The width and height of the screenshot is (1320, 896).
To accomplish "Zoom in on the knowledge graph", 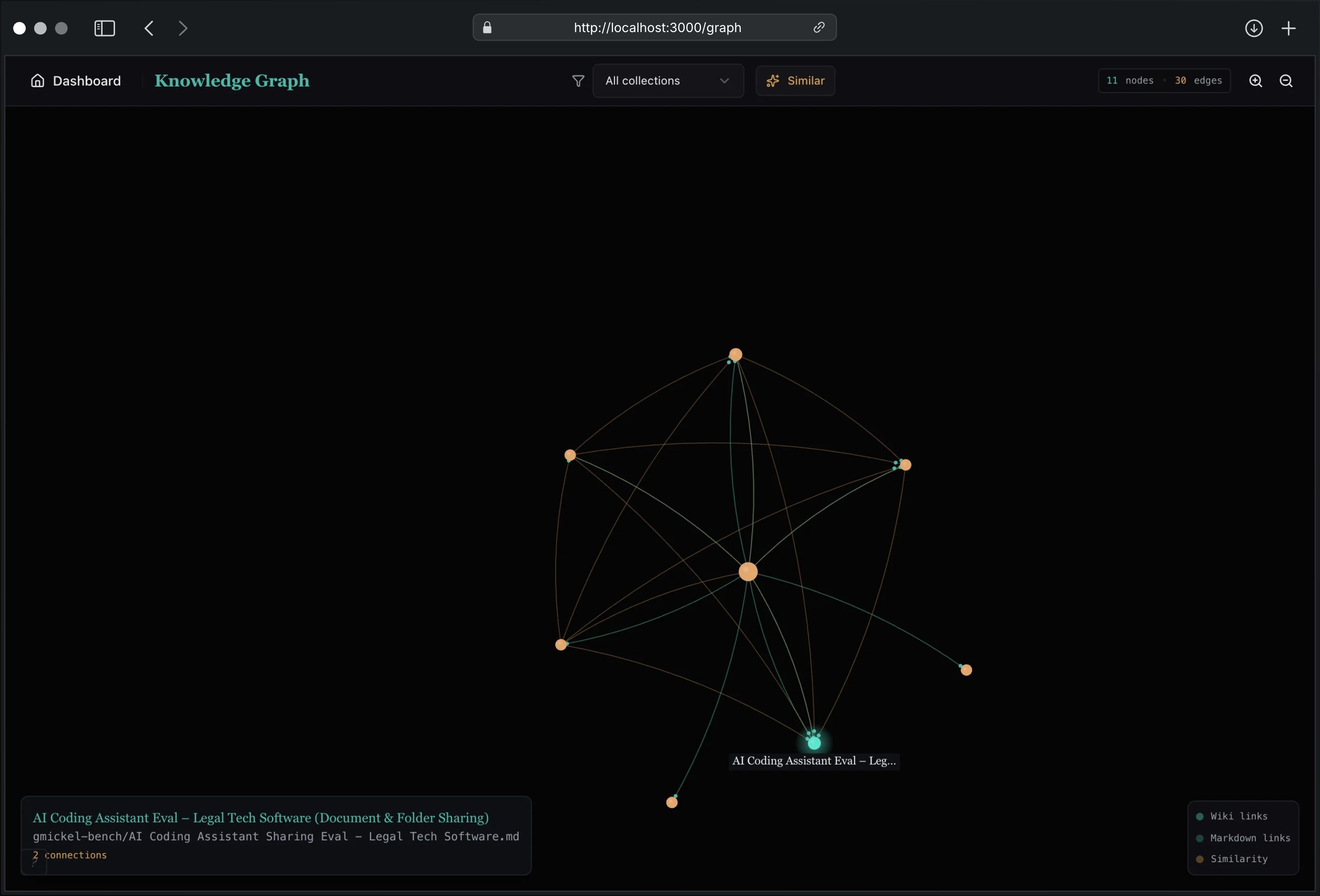I will 1255,81.
